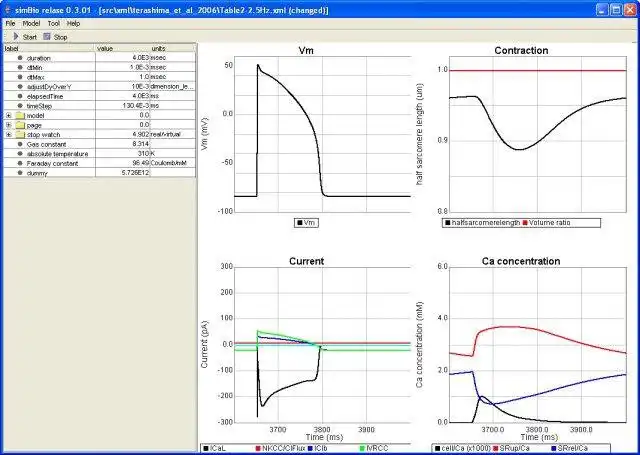Click the blue SRrel/Ca legend swatch
640x455 pixels.
click(x=554, y=448)
